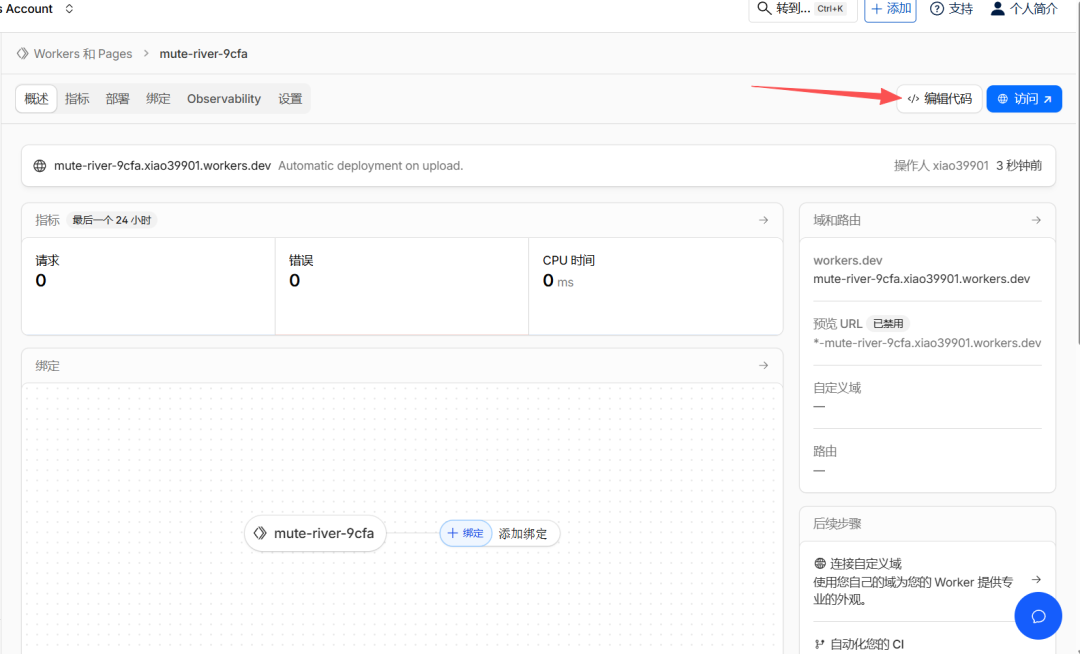Click the 已禁用 badge next to 预览 URL
The image size is (1080, 654).
click(888, 324)
